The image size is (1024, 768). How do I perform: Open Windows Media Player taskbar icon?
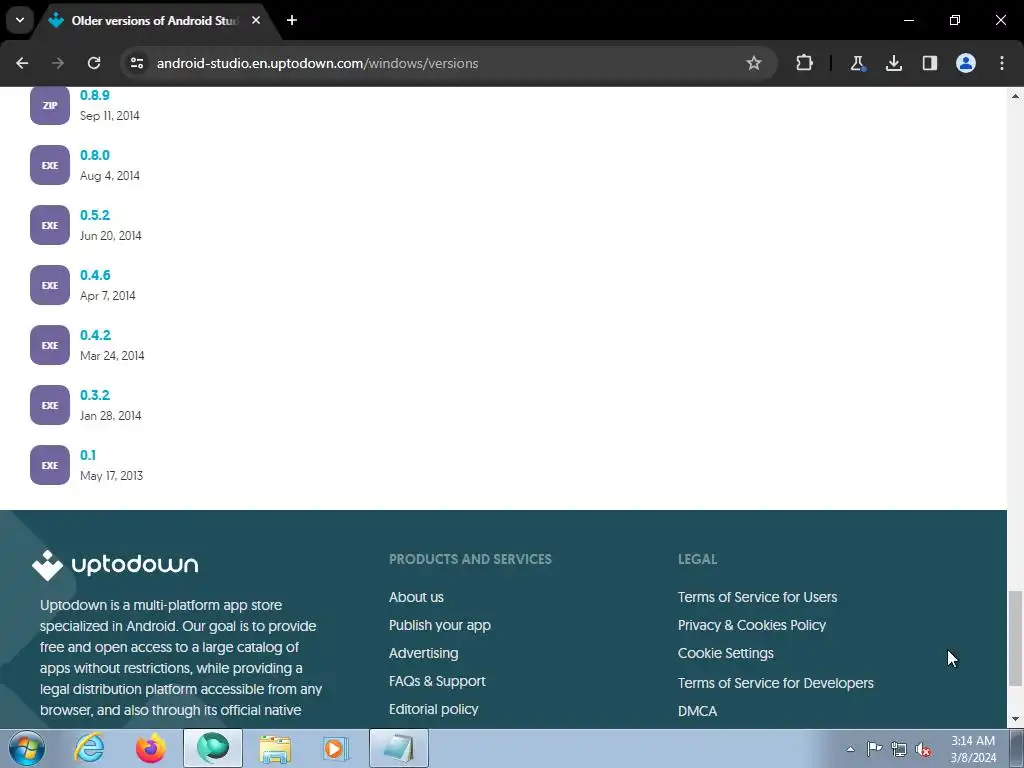336,748
